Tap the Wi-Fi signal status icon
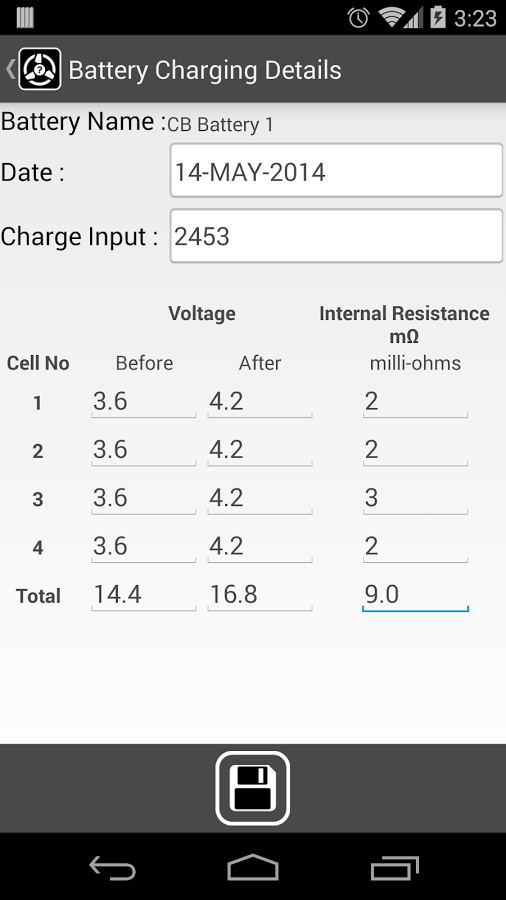The height and width of the screenshot is (900, 506). [x=392, y=17]
